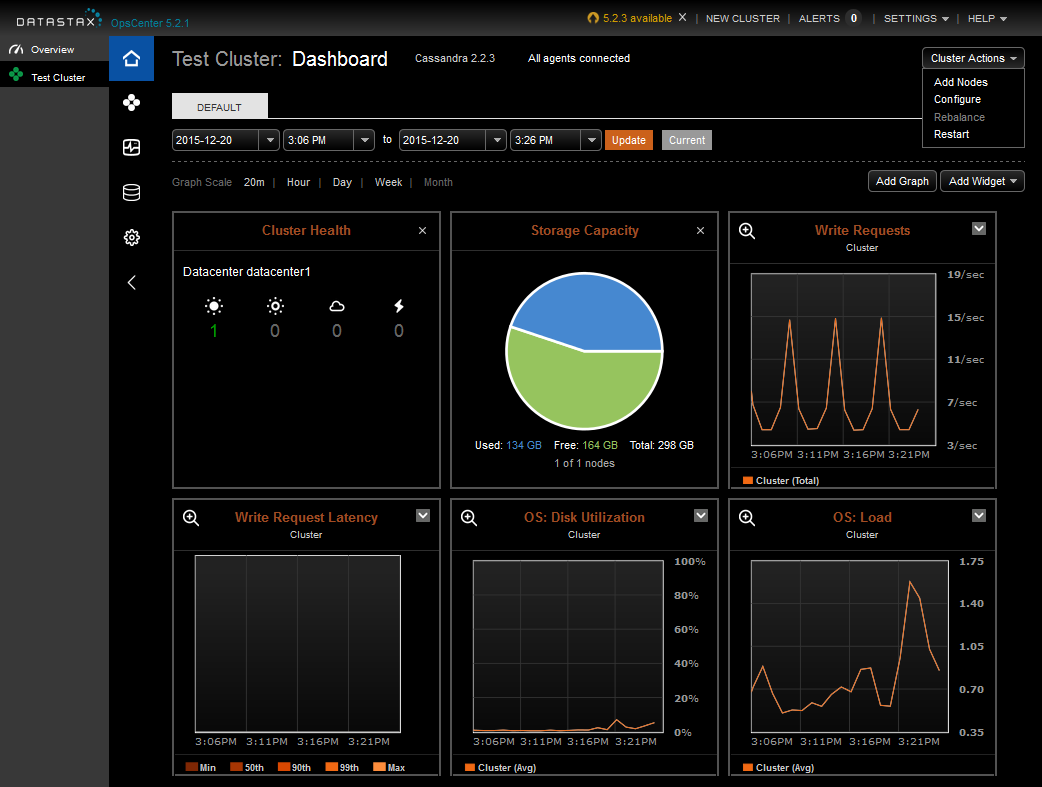Dismiss the 5.2.3 available notification
Image resolution: width=1042 pixels, height=787 pixels.
coord(682,18)
